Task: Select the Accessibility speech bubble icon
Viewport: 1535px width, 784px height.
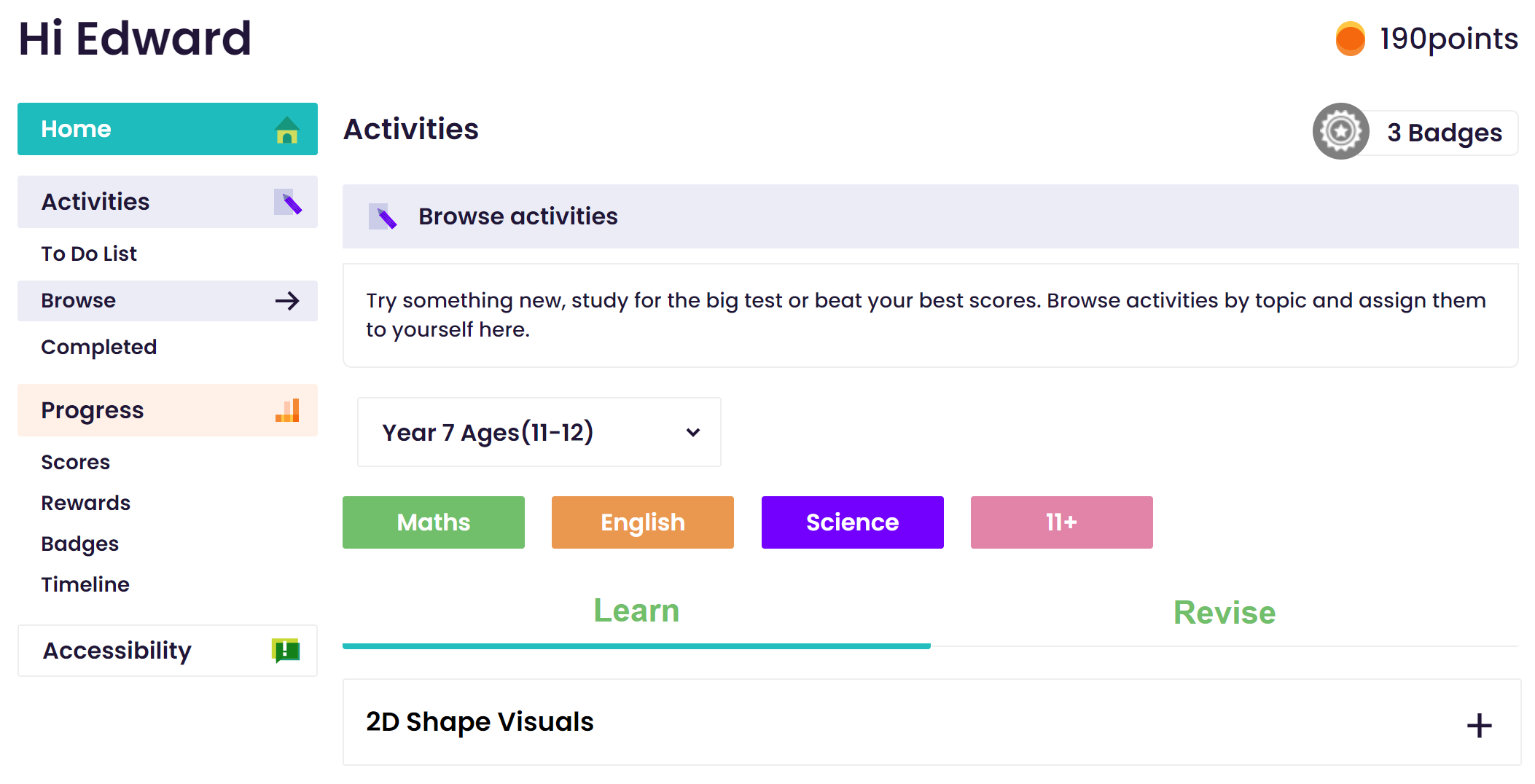Action: [x=286, y=650]
